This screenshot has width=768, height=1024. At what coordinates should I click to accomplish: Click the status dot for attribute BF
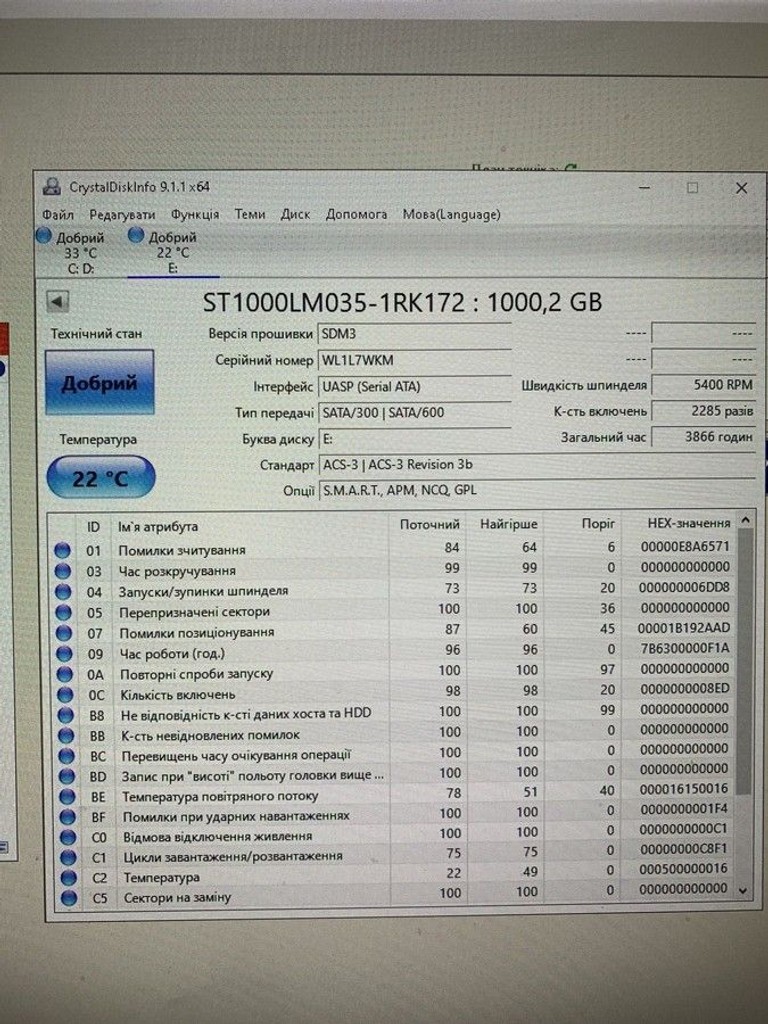point(67,817)
